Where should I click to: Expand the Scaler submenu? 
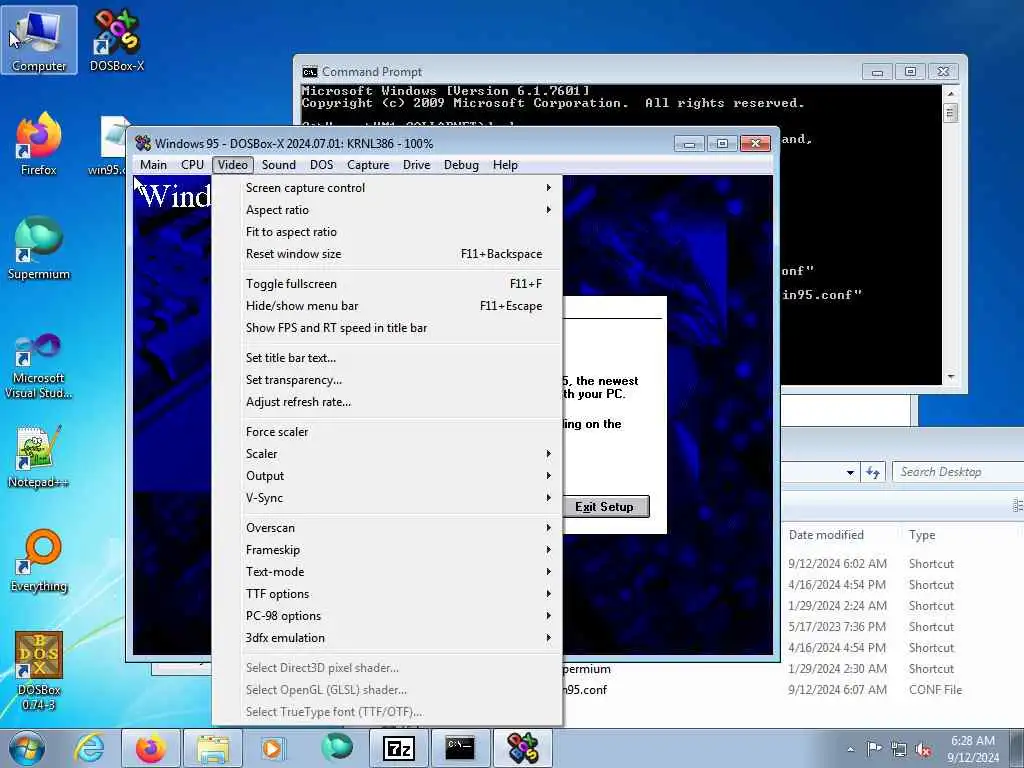[x=387, y=454]
